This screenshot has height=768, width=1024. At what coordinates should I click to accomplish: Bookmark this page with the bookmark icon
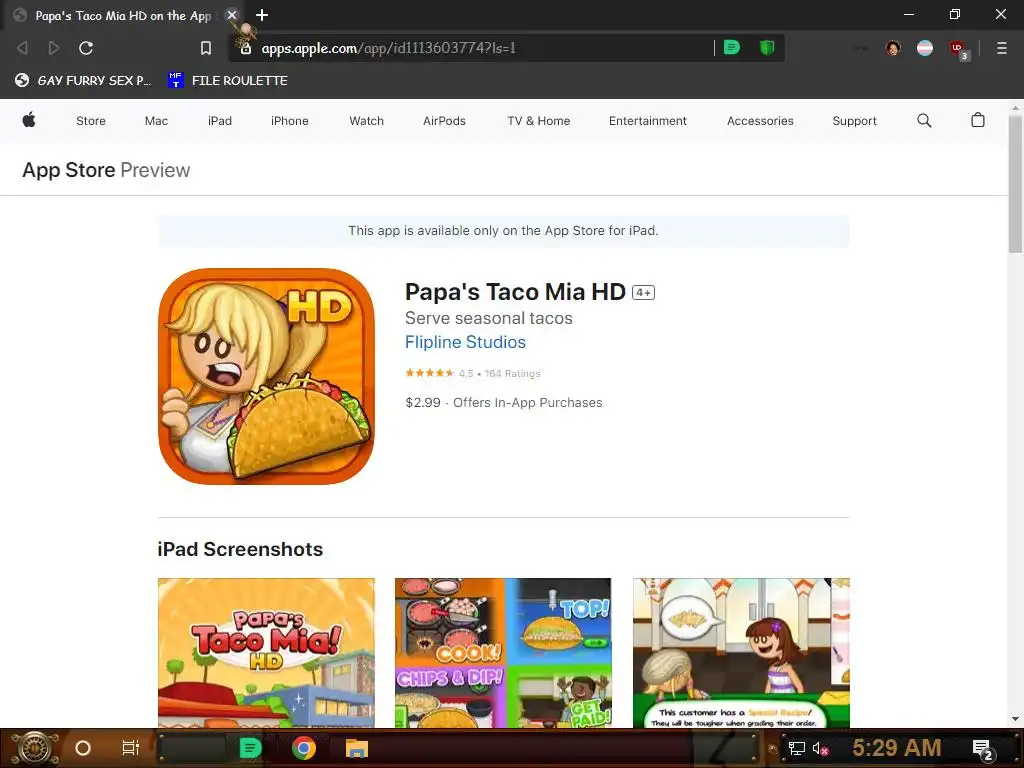click(x=206, y=48)
